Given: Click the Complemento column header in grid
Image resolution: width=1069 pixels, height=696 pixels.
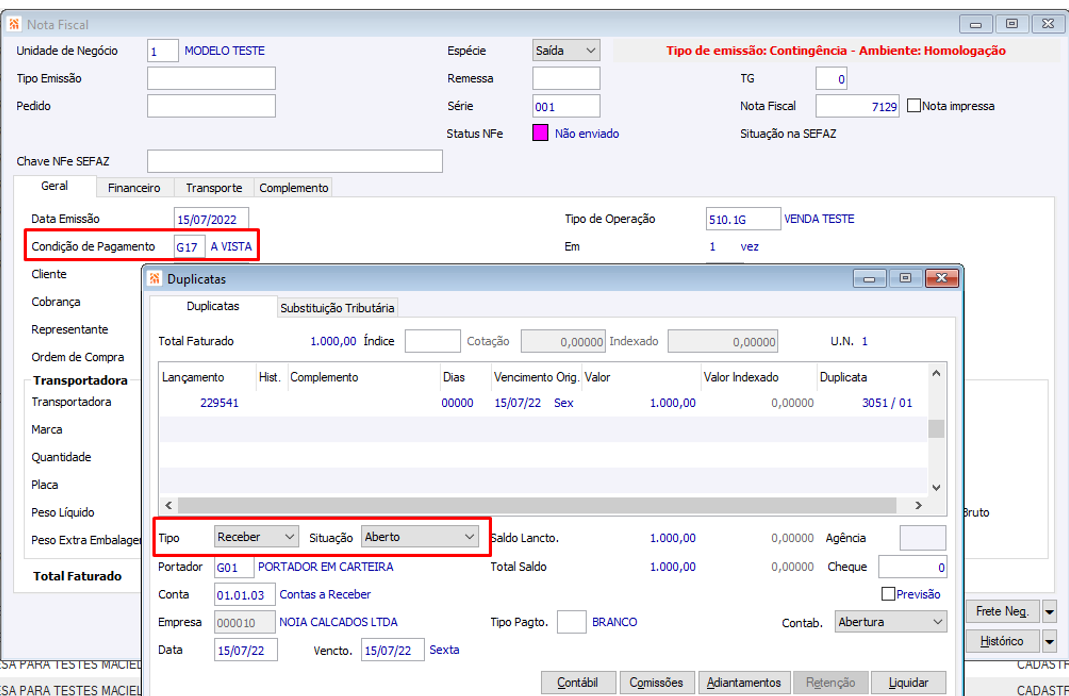Looking at the screenshot, I should click(x=363, y=377).
